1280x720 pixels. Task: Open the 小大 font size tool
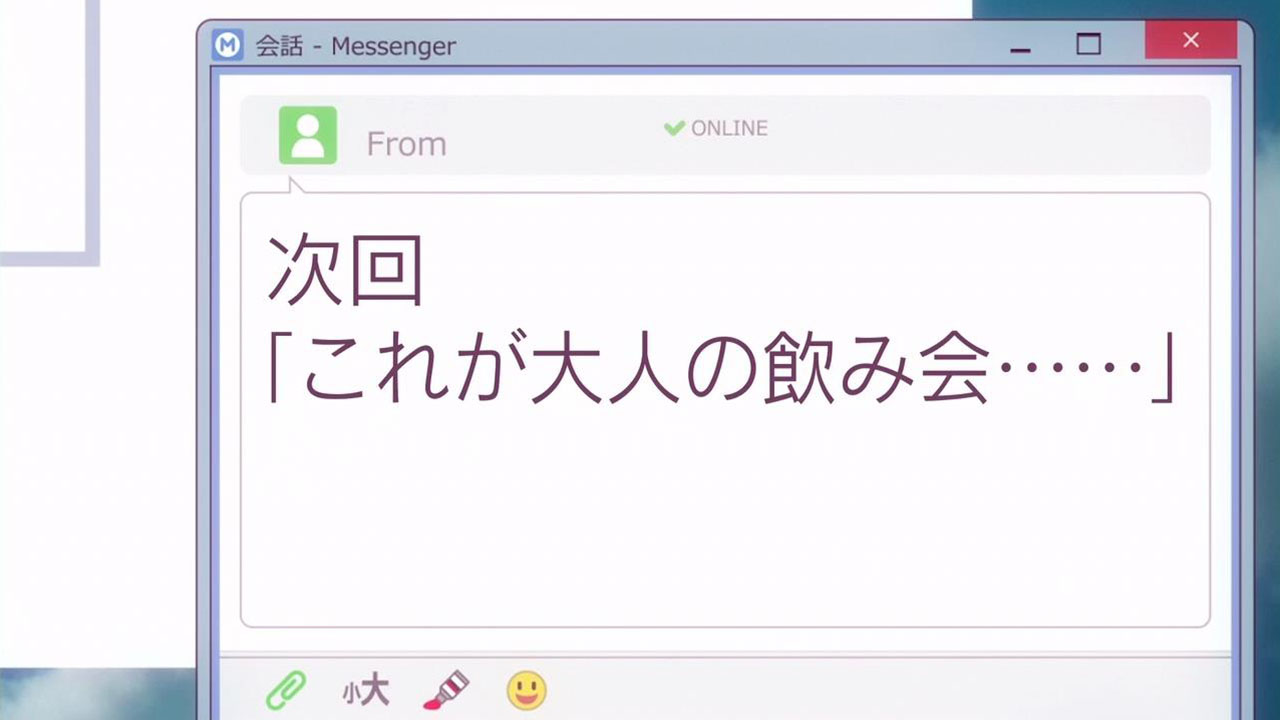(x=366, y=691)
